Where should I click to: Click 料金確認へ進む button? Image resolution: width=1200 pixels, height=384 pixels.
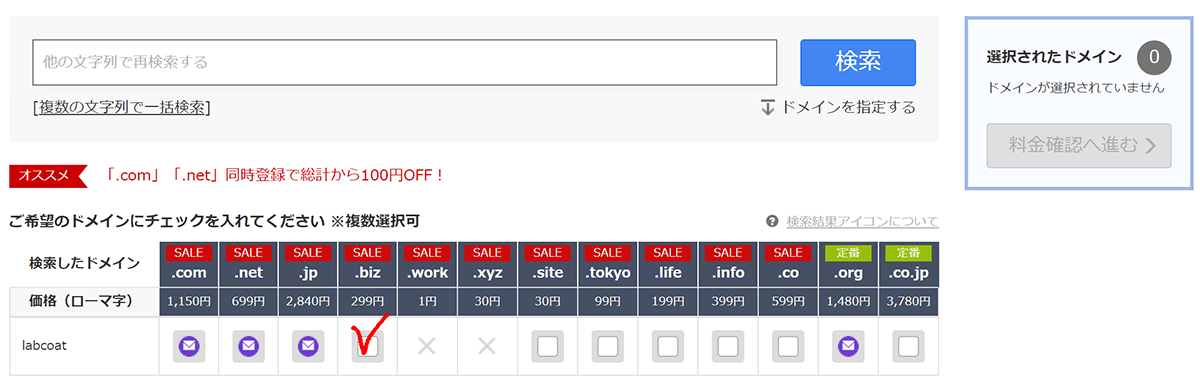click(x=1078, y=146)
